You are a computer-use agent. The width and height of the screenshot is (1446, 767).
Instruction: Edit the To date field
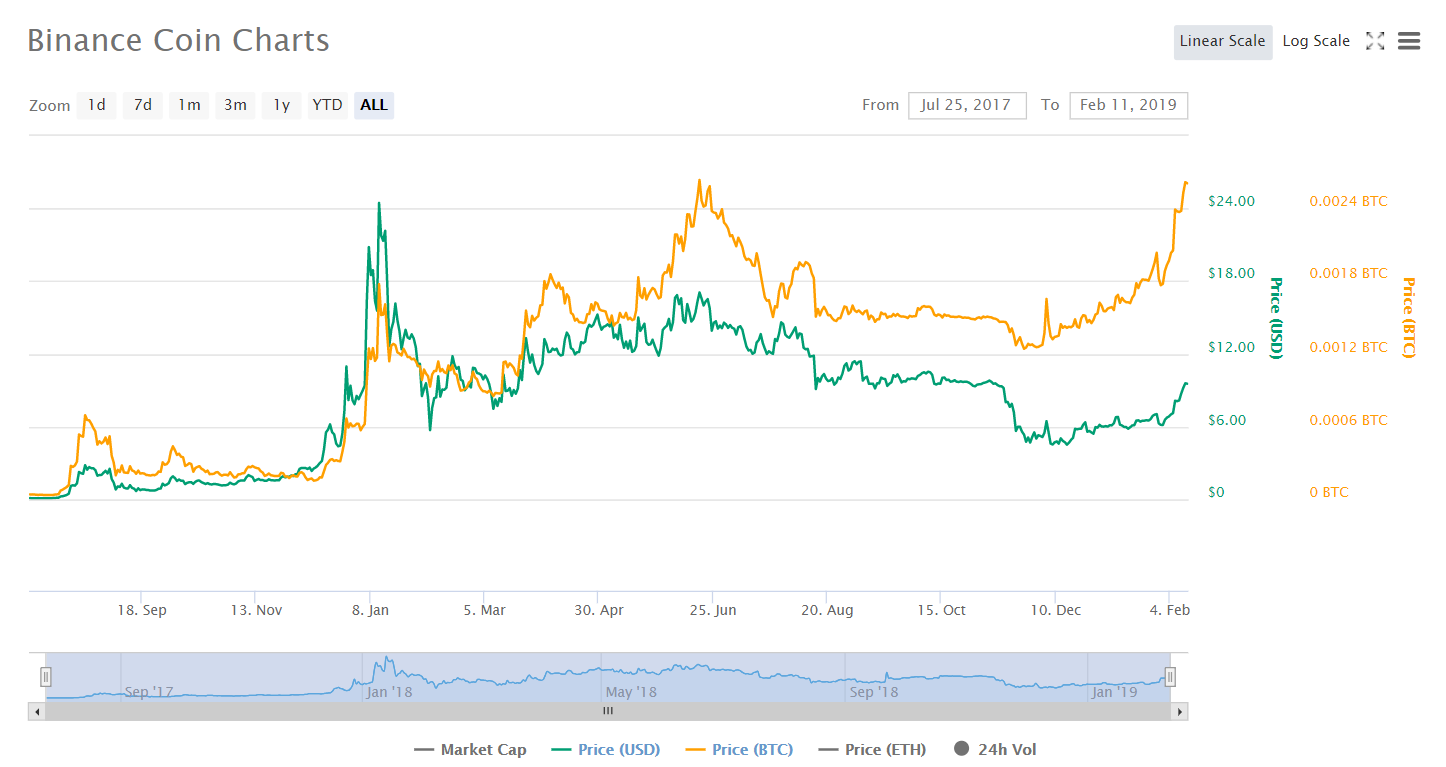1128,105
